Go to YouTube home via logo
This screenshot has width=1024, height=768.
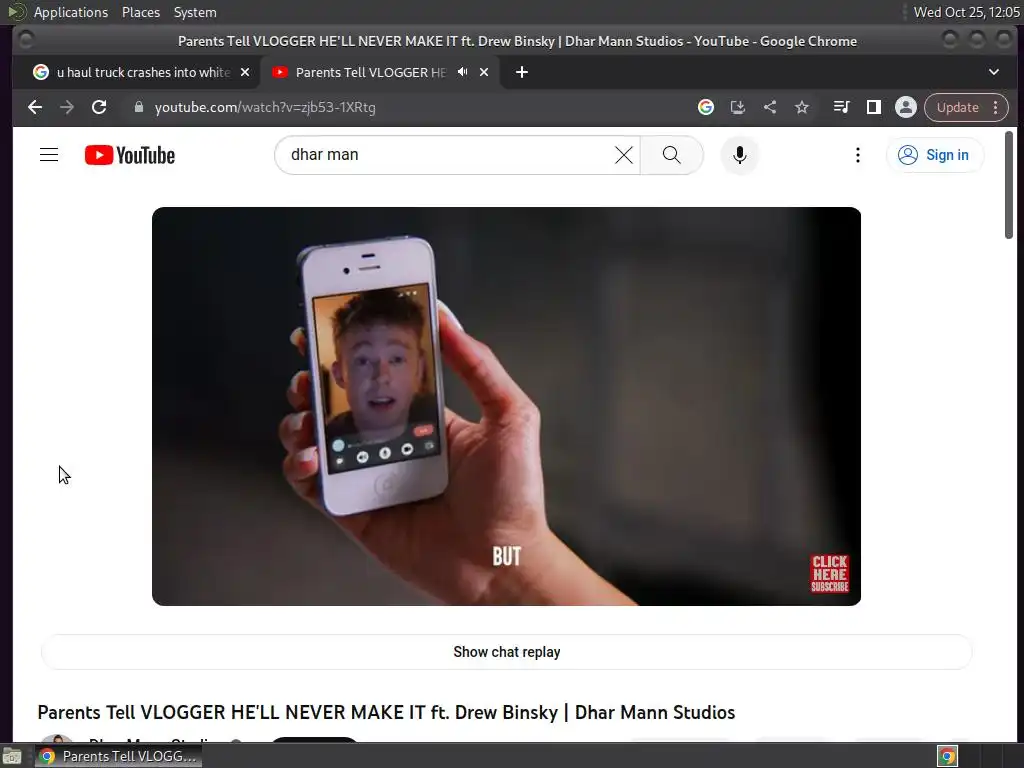[130, 155]
